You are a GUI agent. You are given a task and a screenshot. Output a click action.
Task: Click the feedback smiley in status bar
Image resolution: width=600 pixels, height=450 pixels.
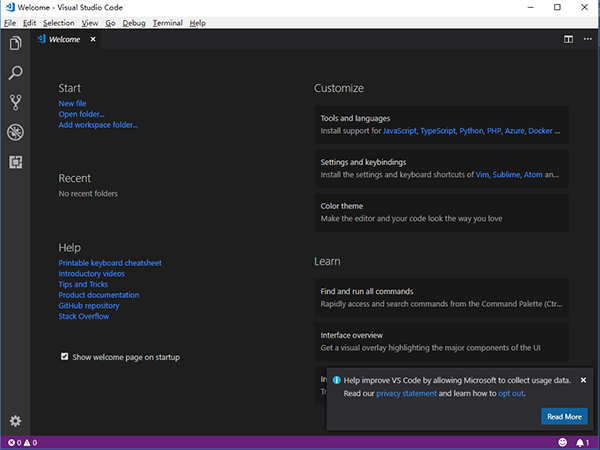[562, 442]
